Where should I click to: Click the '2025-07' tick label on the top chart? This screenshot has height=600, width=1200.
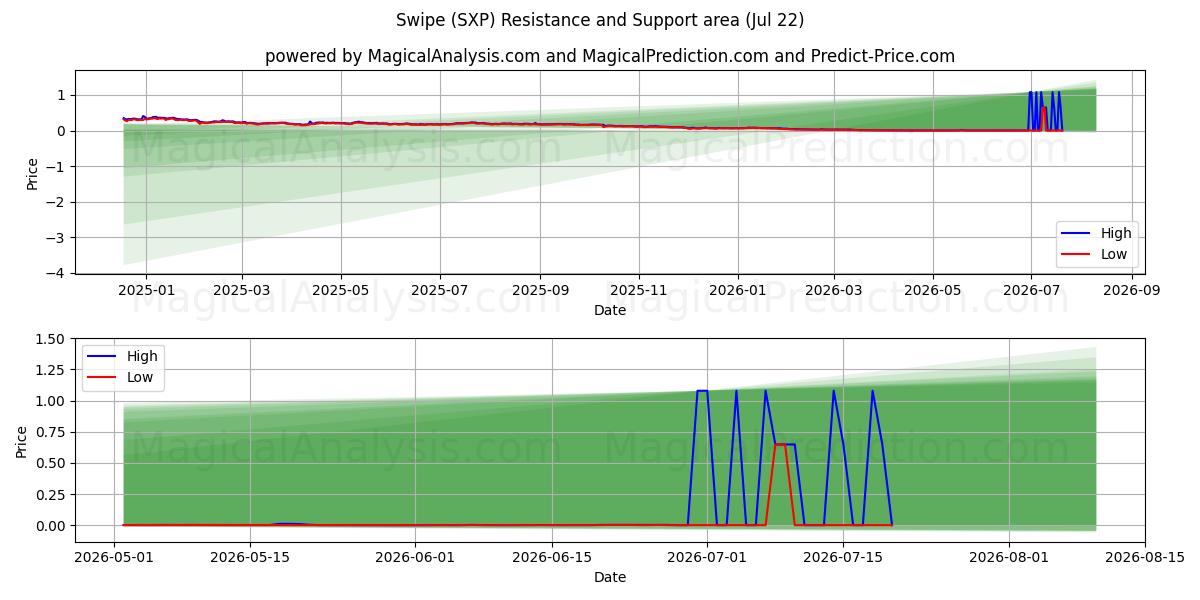point(440,290)
